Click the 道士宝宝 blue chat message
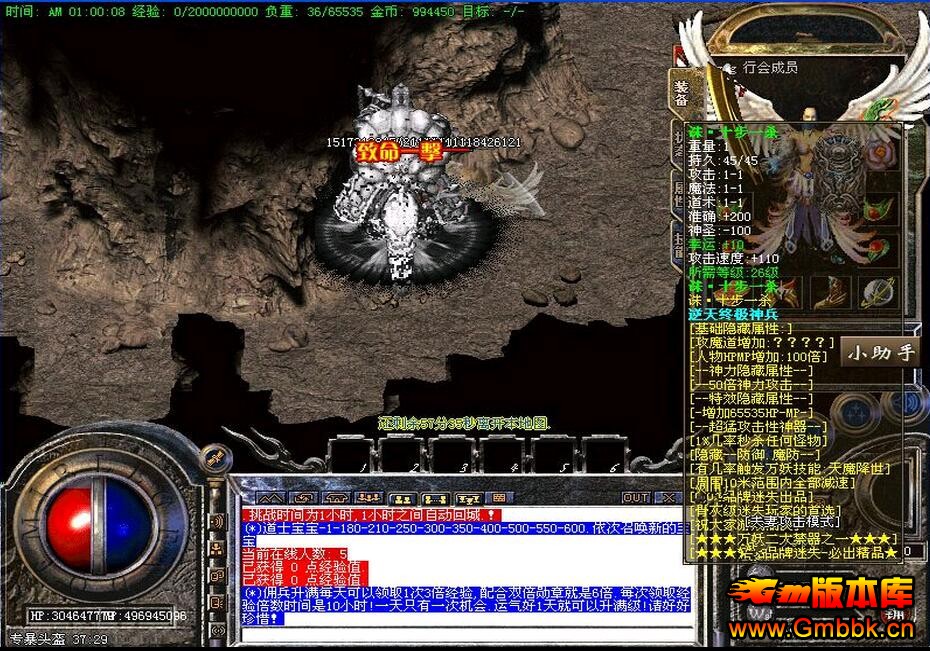Screen dimensions: 930x651 coord(466,534)
